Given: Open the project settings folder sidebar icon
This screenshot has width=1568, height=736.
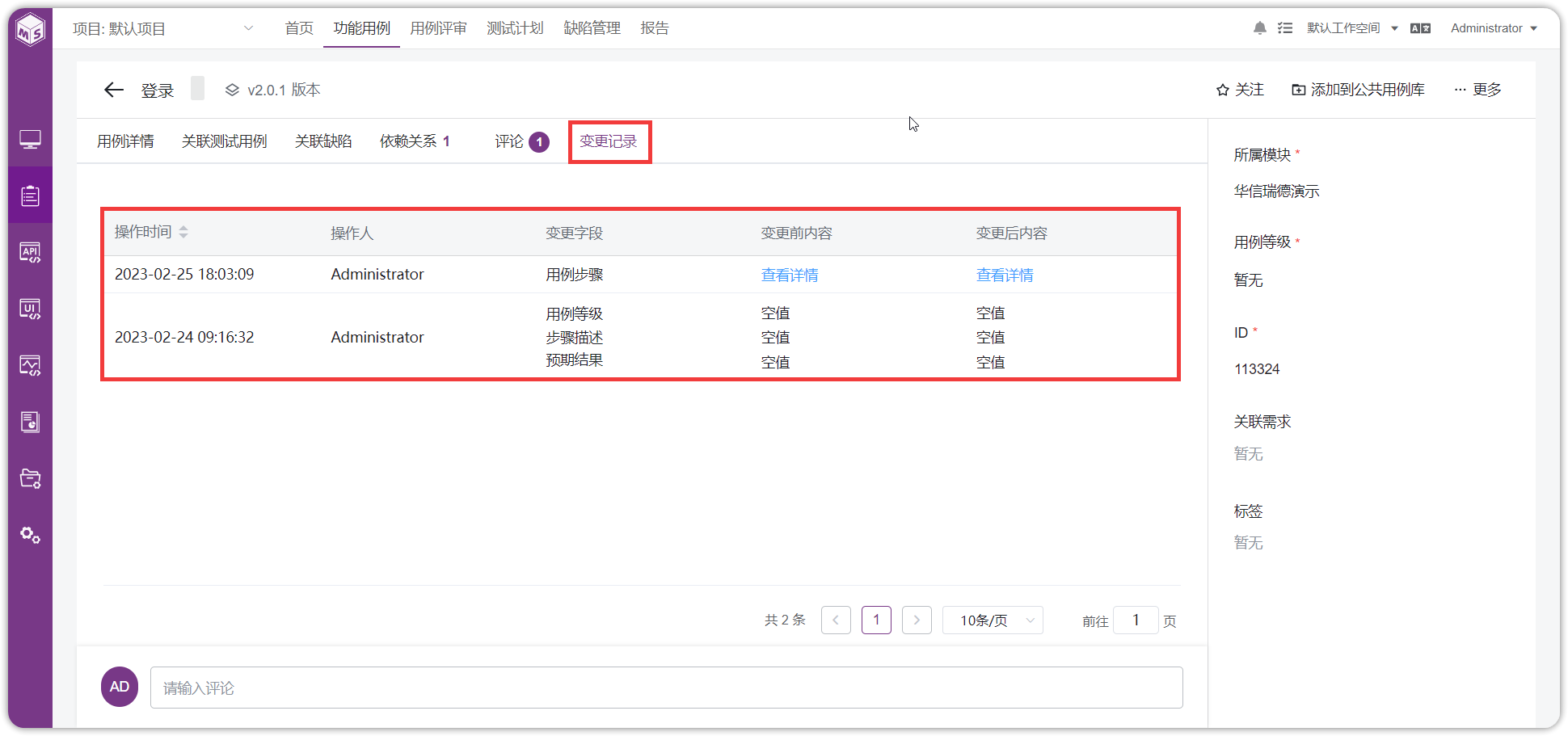Looking at the screenshot, I should 31,478.
